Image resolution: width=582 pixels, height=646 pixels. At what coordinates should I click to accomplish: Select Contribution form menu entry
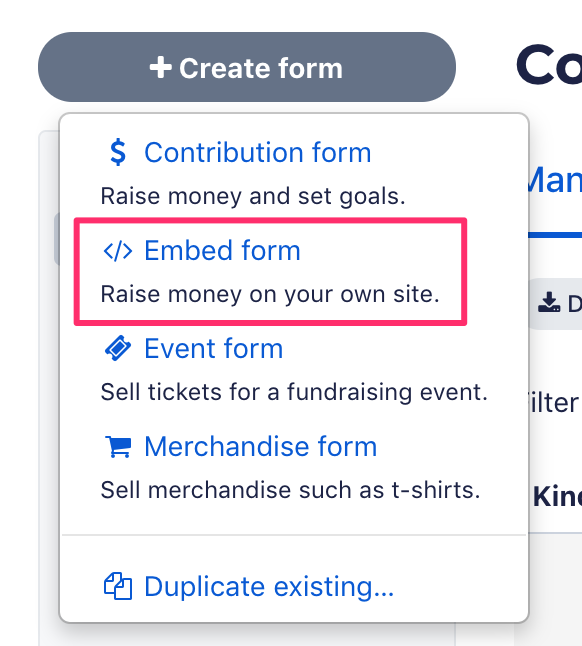257,152
